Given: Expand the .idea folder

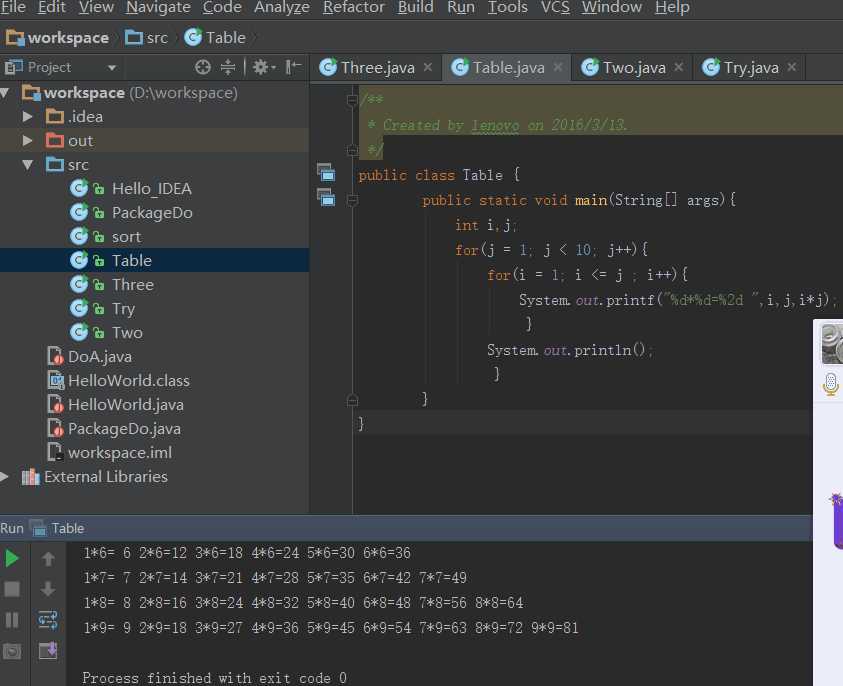Looking at the screenshot, I should [x=27, y=117].
